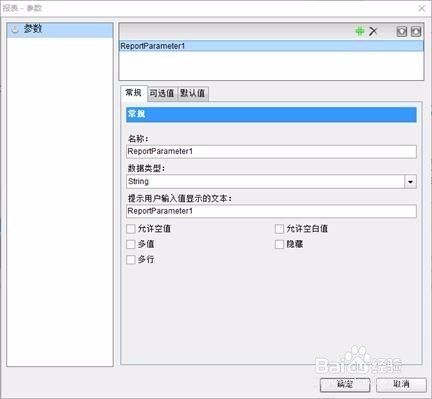Image resolution: width=432 pixels, height=399 pixels.
Task: Move parameter down with second arrow icon
Action: coord(416,31)
